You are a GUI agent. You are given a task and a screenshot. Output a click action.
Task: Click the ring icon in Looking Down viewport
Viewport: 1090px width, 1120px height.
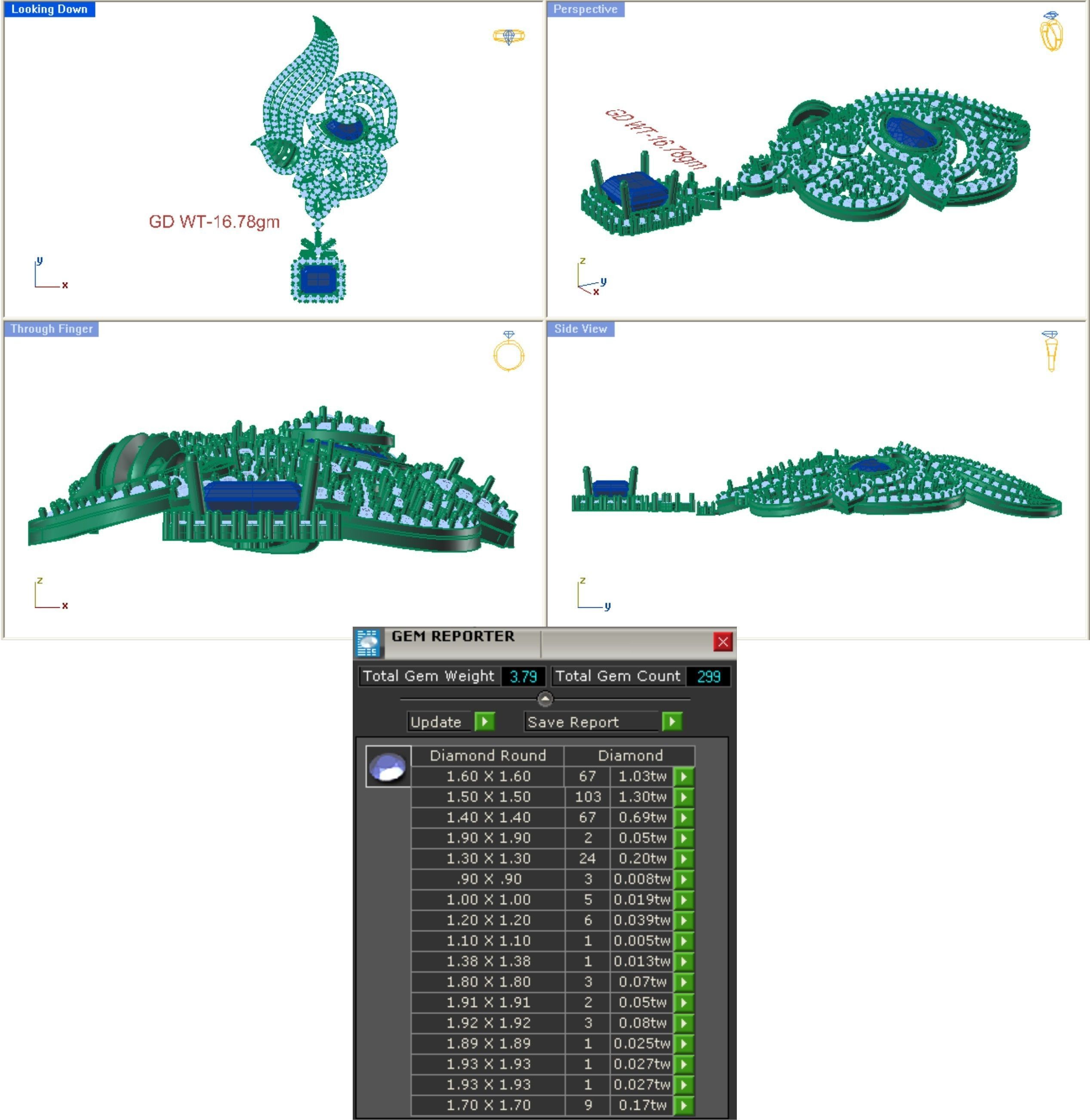508,37
